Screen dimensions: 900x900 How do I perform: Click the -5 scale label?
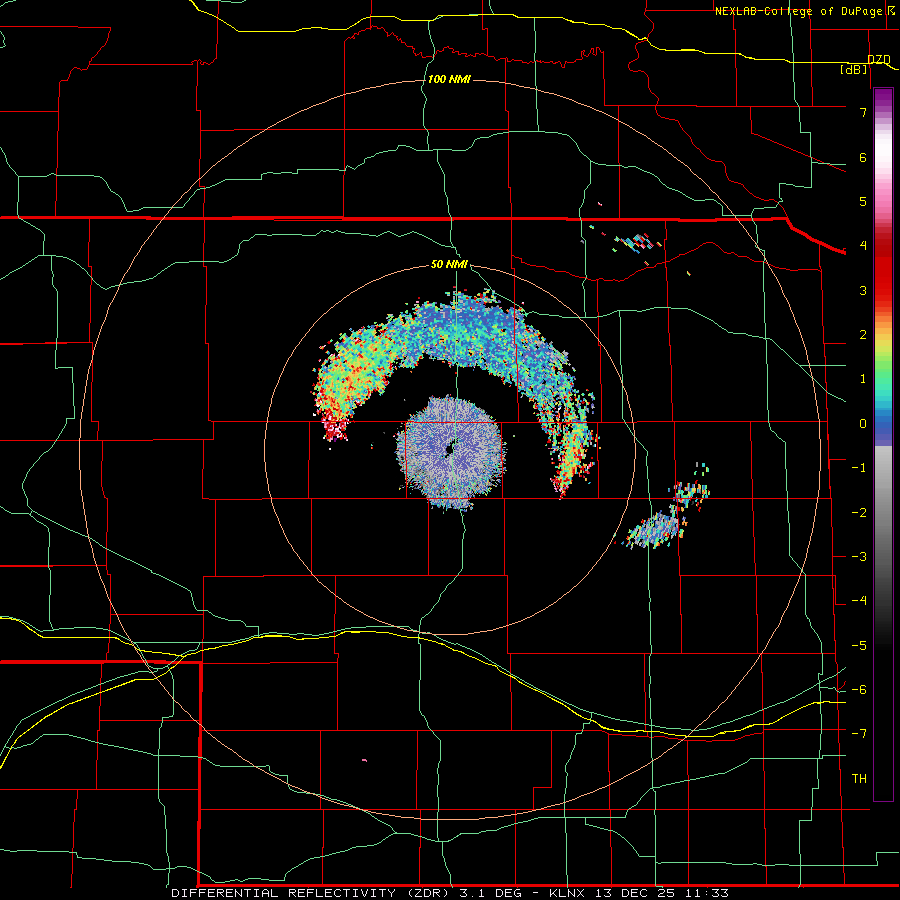[859, 646]
